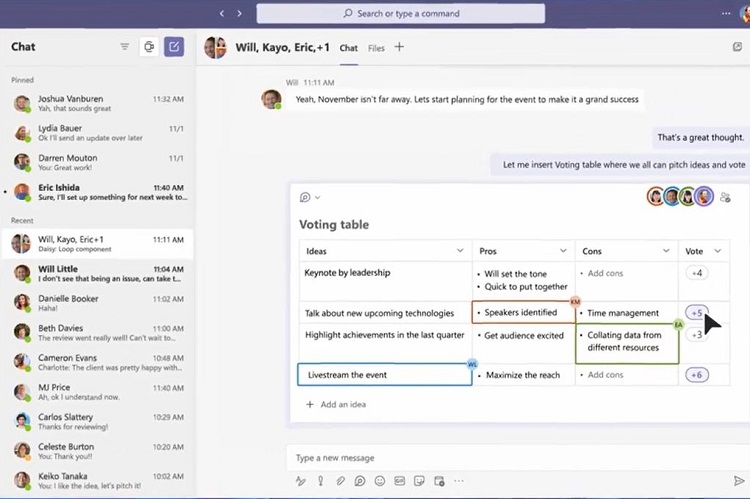Click the Maximize the reach cell
The height and width of the screenshot is (499, 750).
pyautogui.click(x=523, y=375)
